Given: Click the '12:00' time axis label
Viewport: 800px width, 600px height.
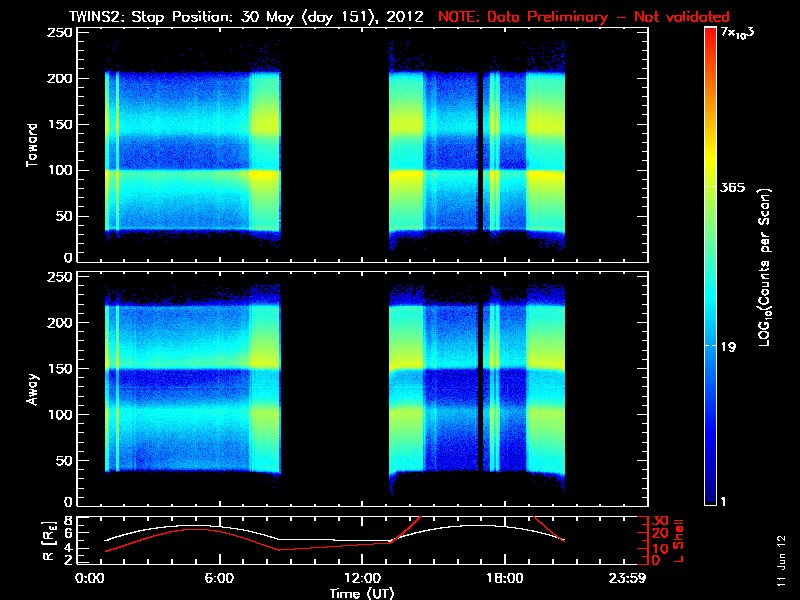Looking at the screenshot, I should click(x=362, y=579).
